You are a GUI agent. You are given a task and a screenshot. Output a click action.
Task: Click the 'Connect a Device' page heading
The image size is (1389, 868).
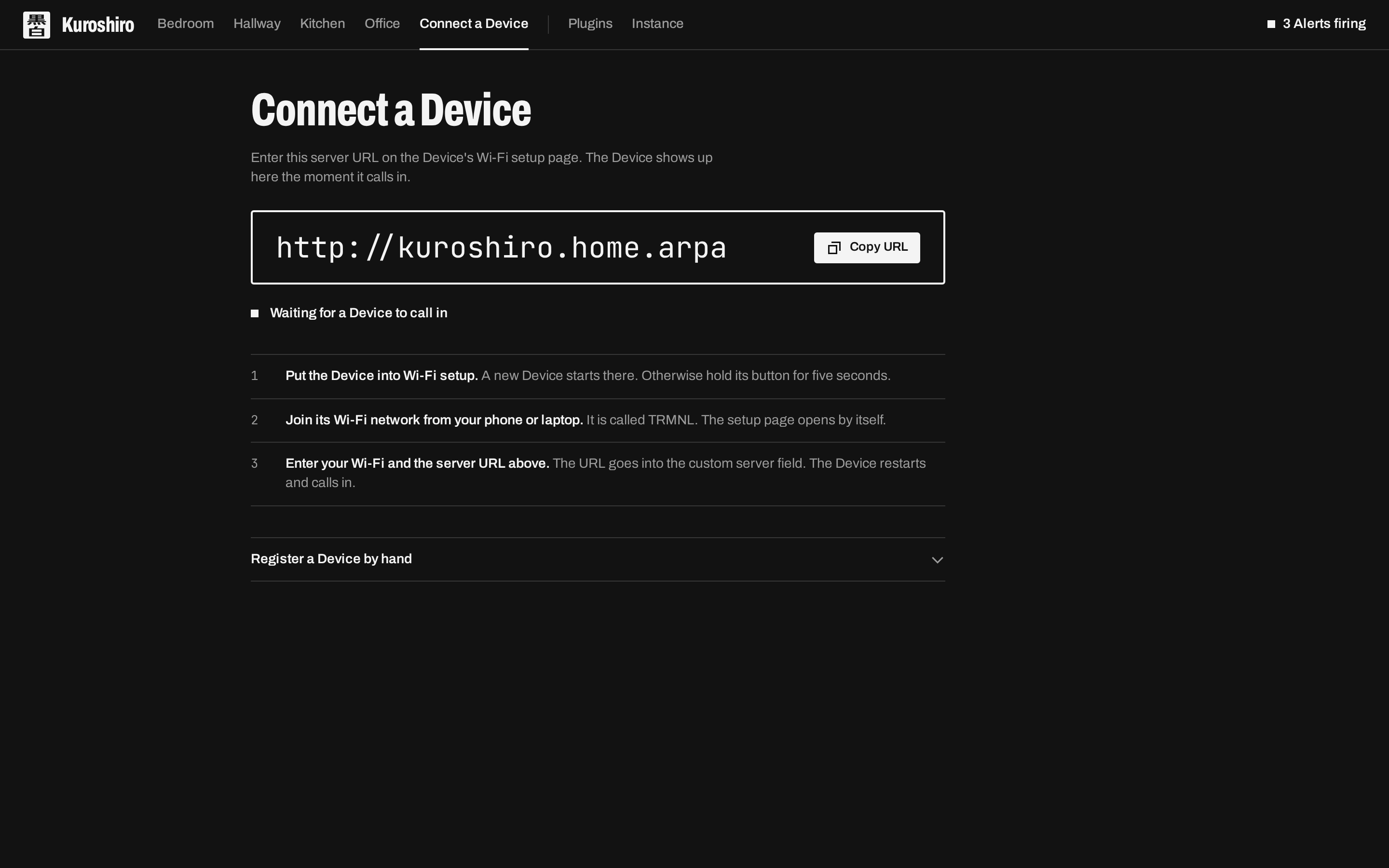pos(391,109)
